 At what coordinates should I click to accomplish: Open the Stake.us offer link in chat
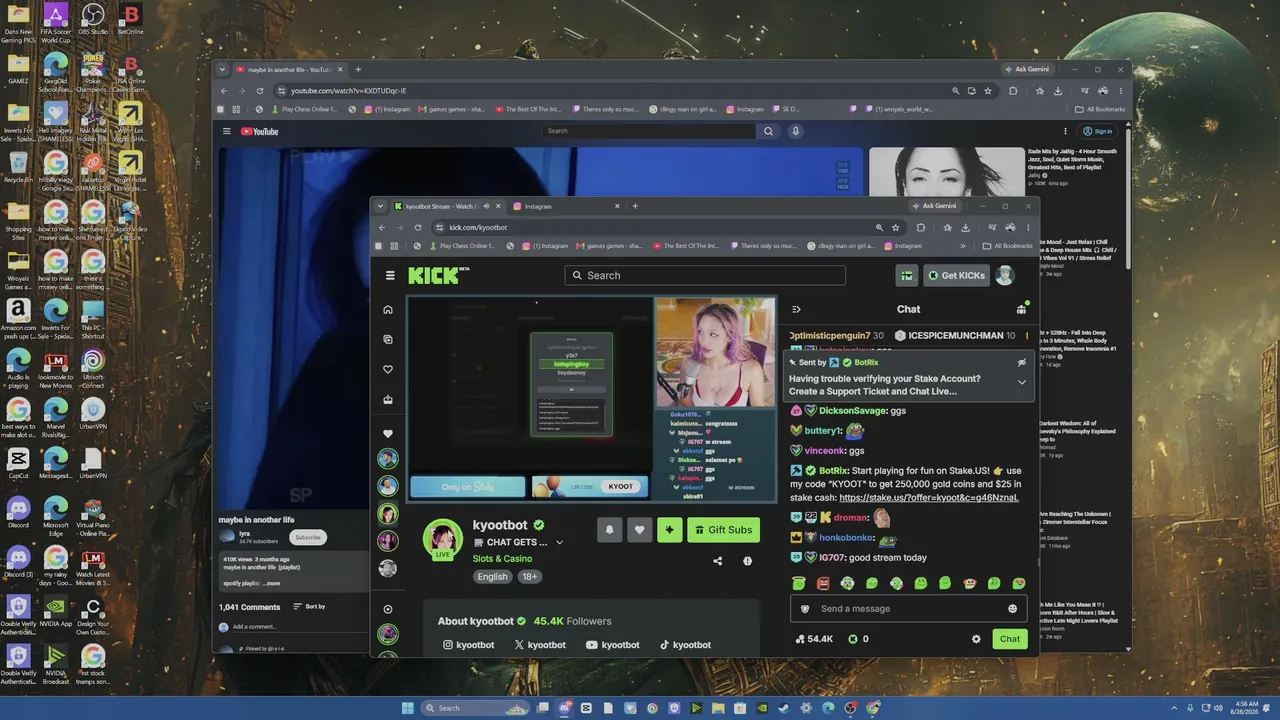pyautogui.click(x=929, y=497)
